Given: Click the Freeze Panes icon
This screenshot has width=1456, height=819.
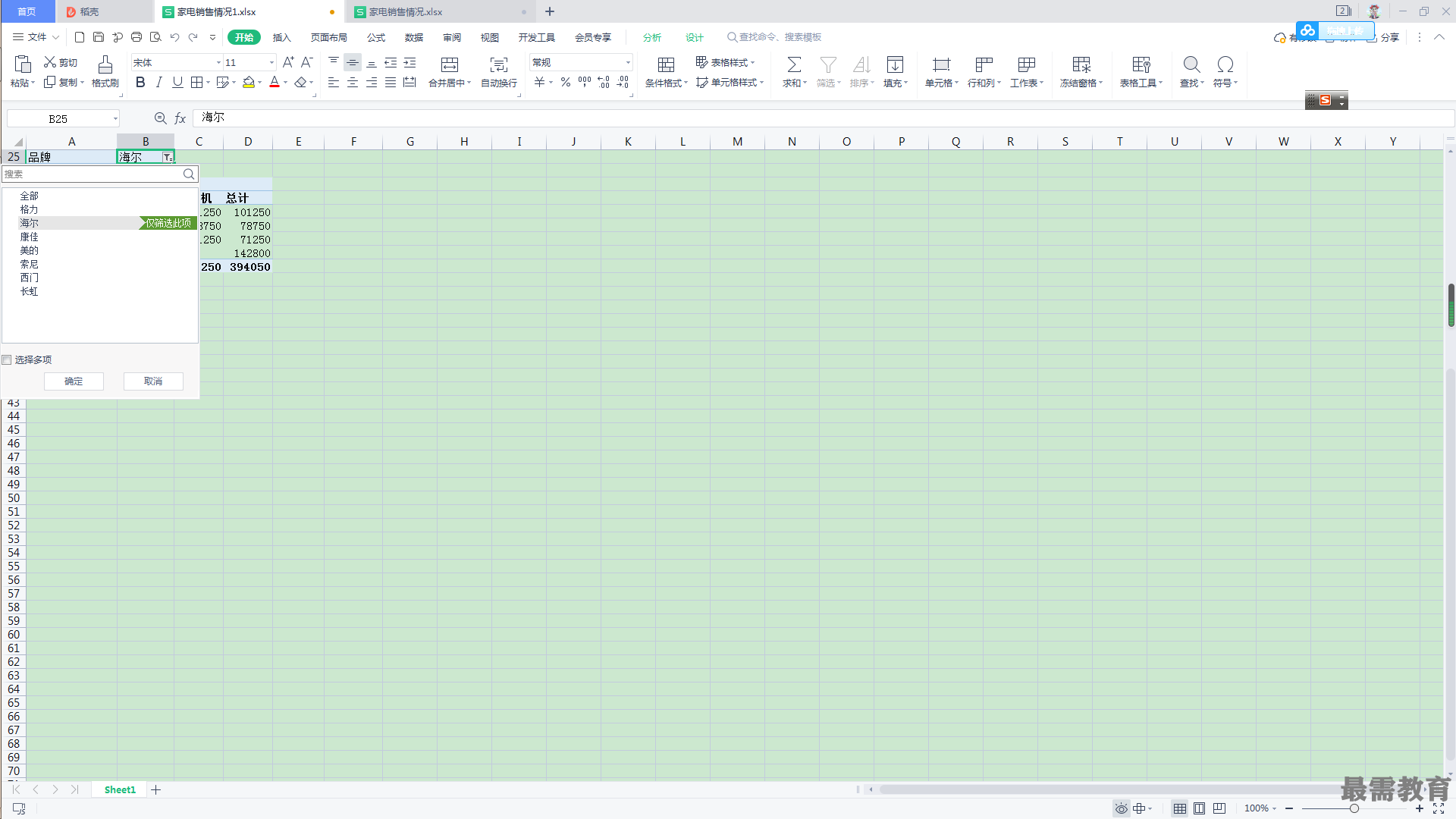Looking at the screenshot, I should 1081,65.
